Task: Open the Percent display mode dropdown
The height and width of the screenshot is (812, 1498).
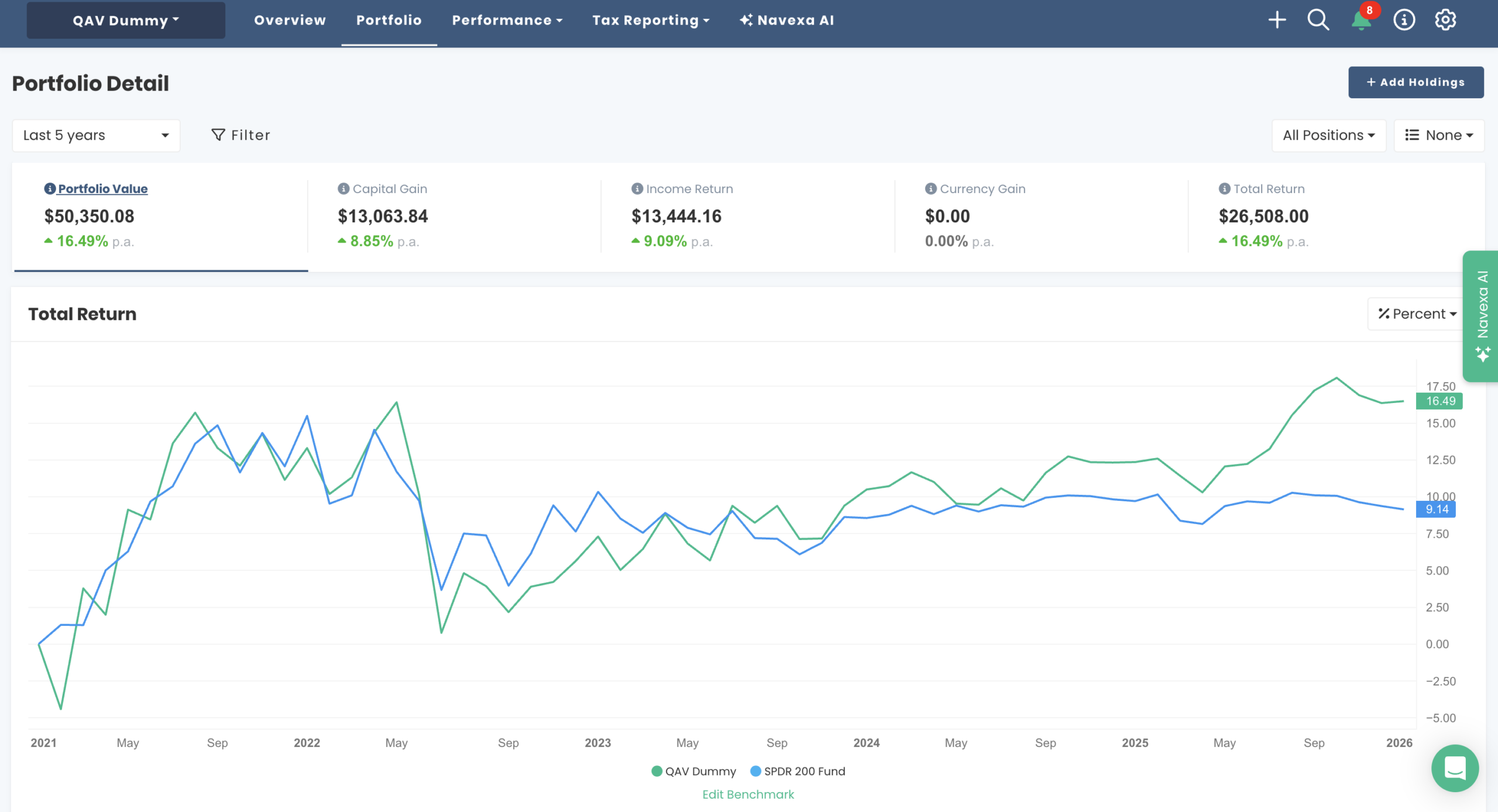Action: [x=1415, y=314]
